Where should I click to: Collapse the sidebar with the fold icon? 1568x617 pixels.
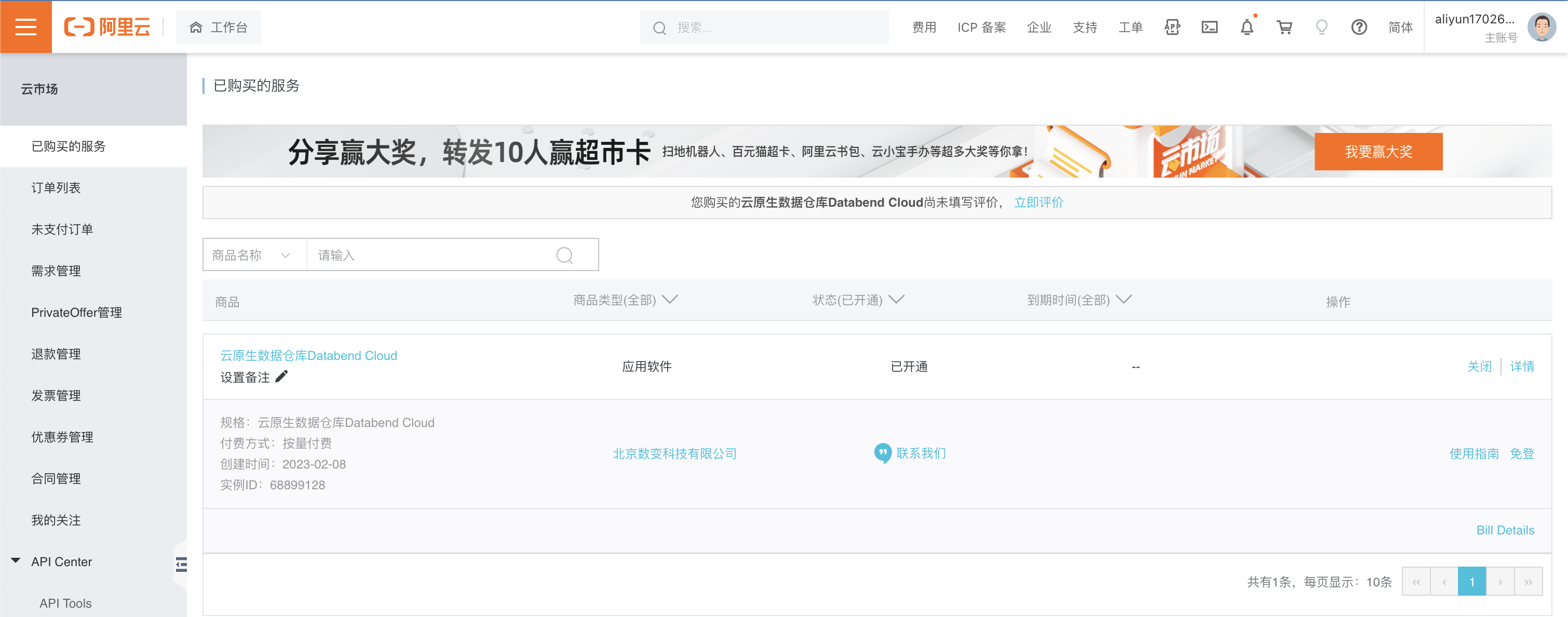coord(181,564)
